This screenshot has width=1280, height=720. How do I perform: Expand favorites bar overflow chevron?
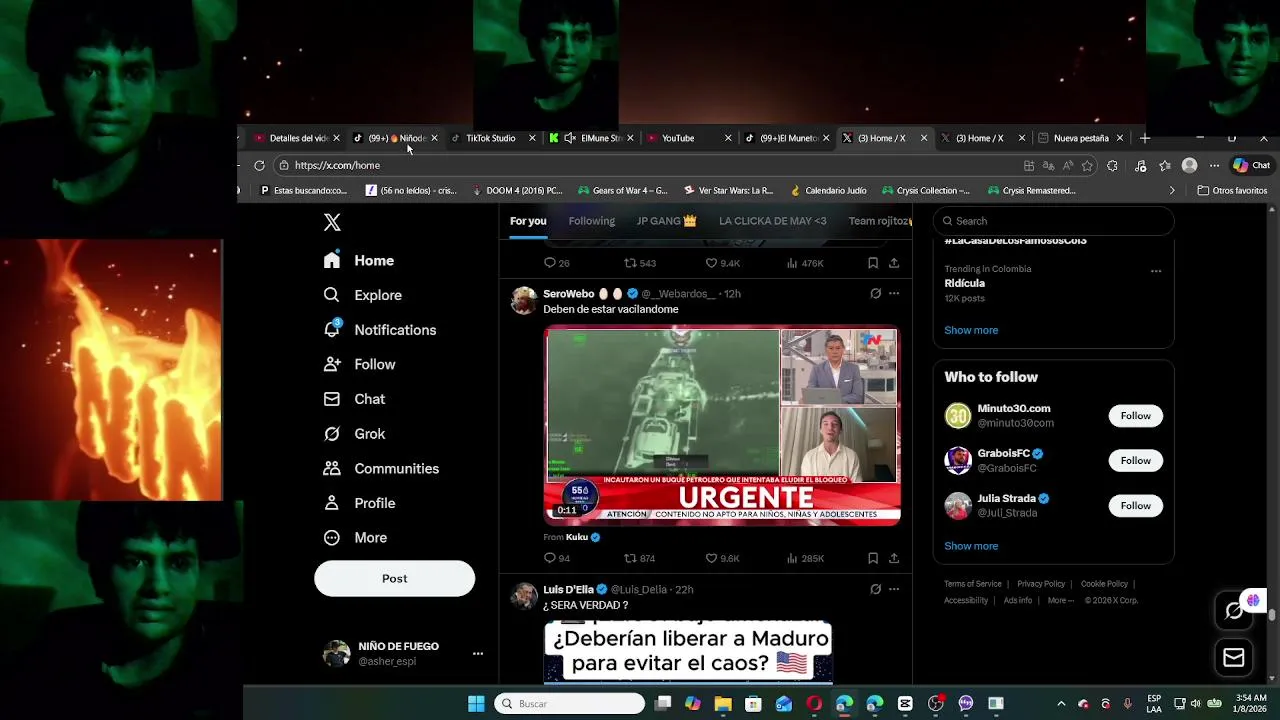pyautogui.click(x=1172, y=191)
